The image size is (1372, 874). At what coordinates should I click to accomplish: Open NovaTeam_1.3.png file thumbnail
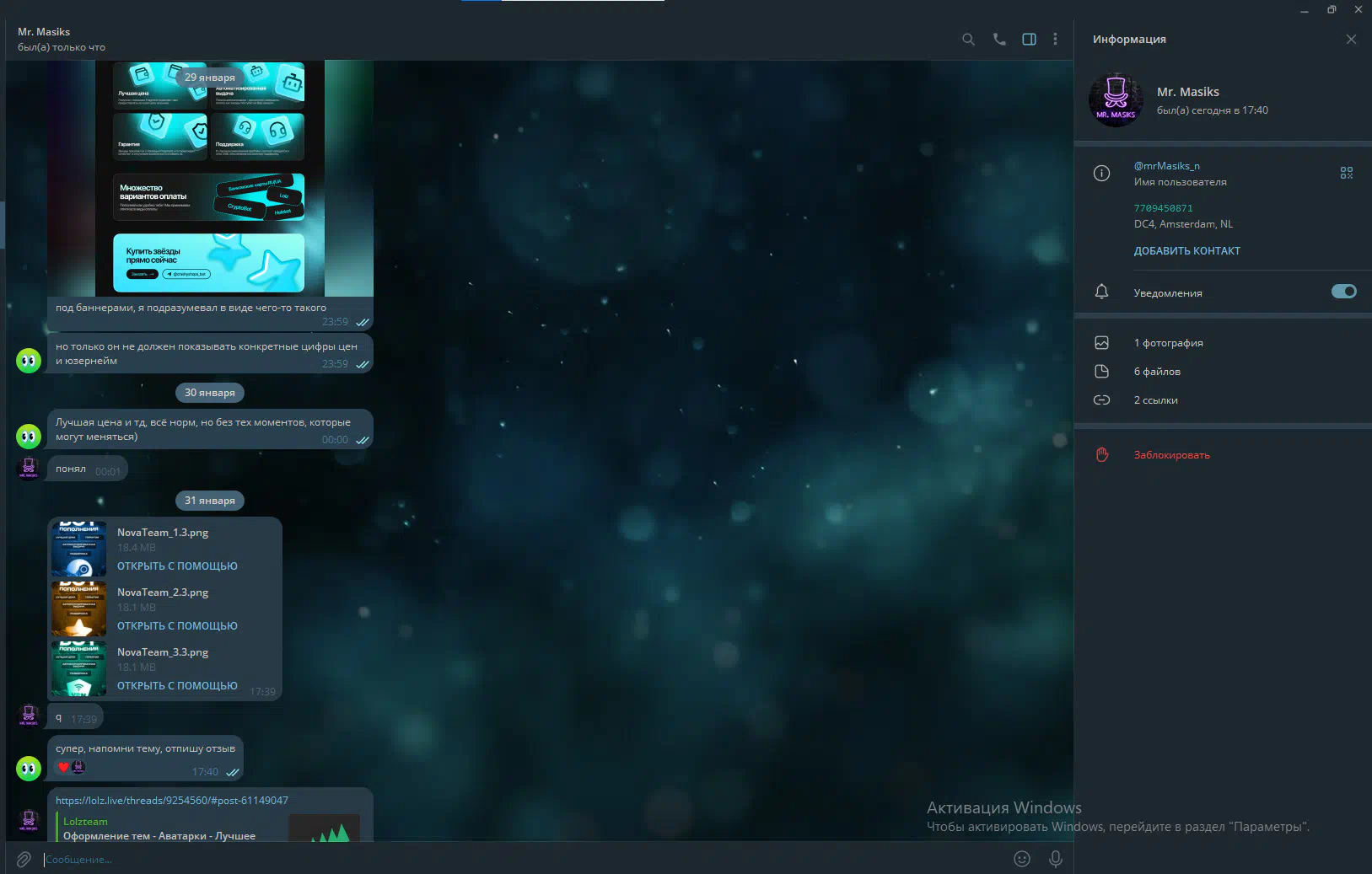click(x=78, y=549)
